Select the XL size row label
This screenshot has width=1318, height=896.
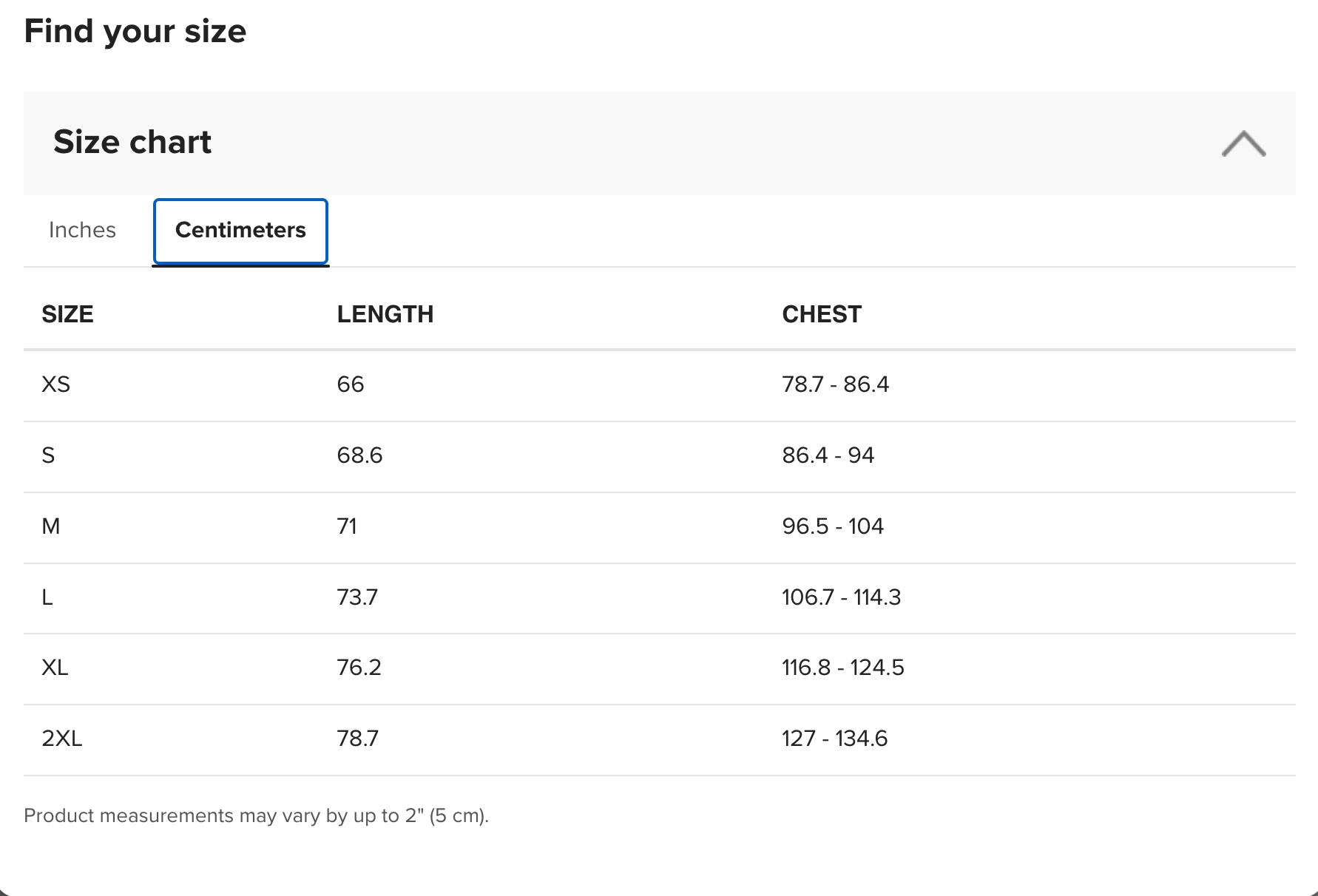coord(55,668)
